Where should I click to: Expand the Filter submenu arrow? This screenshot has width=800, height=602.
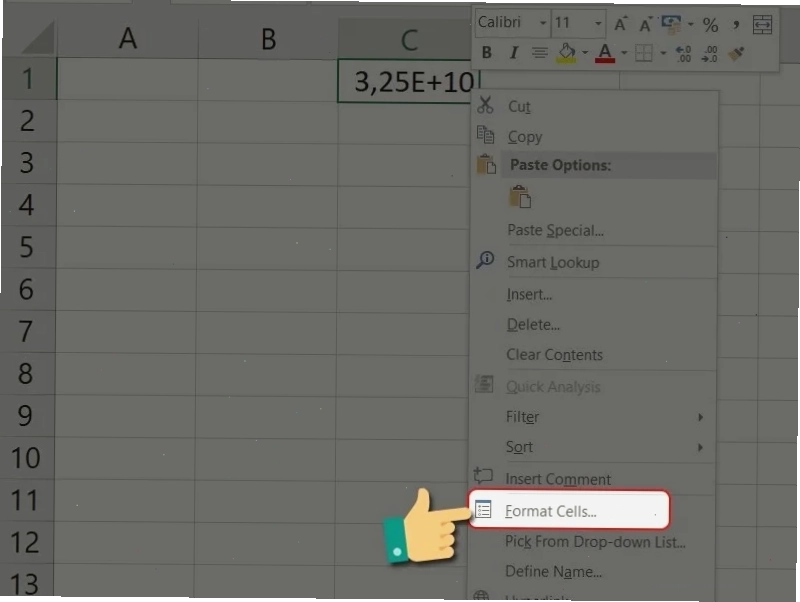click(x=701, y=417)
